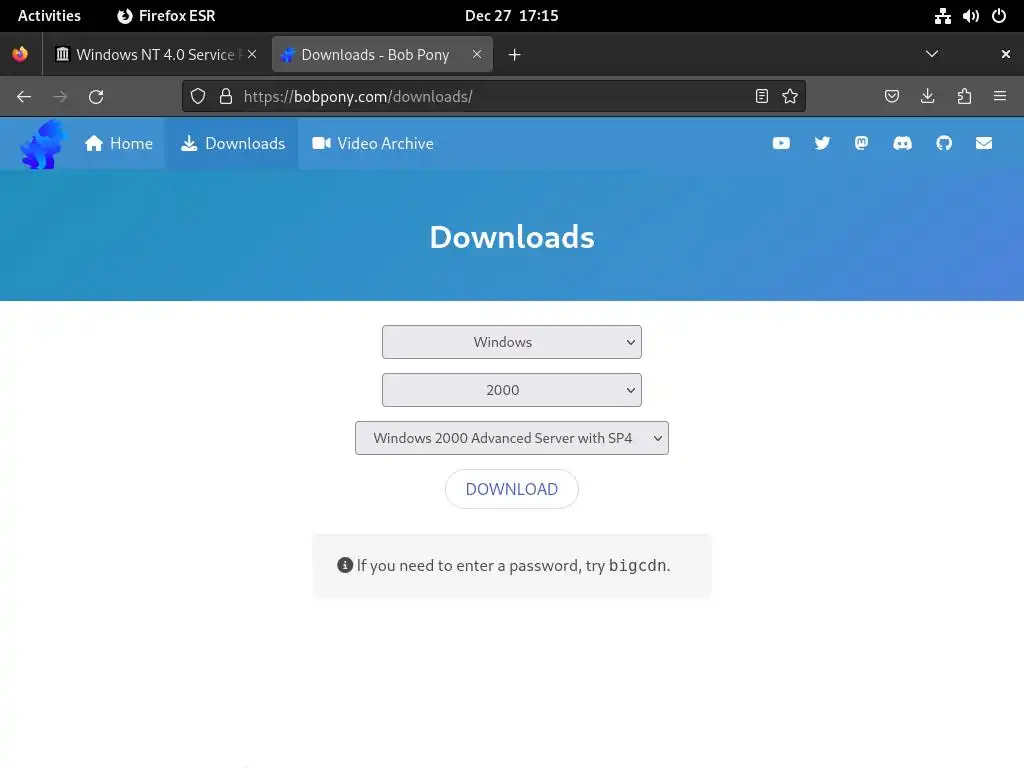This screenshot has width=1024, height=768.
Task: Open the Dec 27 17:15 clock menu
Action: tap(511, 16)
